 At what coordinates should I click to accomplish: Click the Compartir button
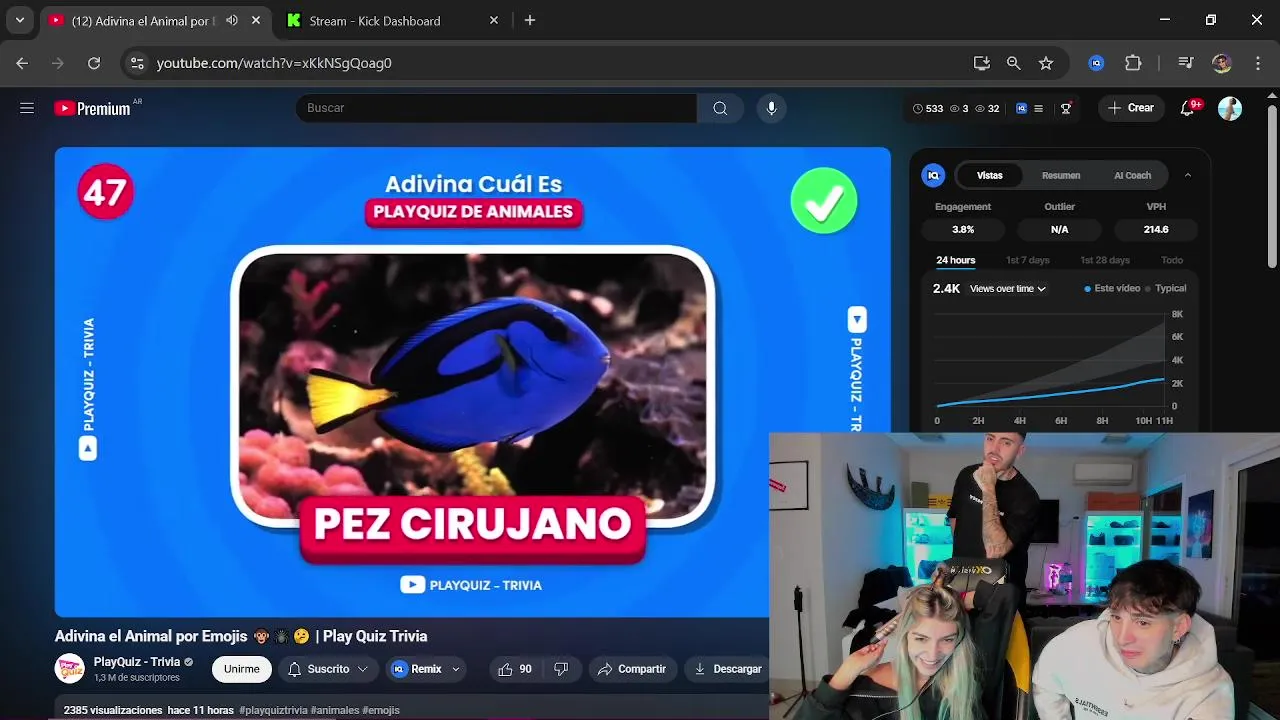tap(631, 669)
